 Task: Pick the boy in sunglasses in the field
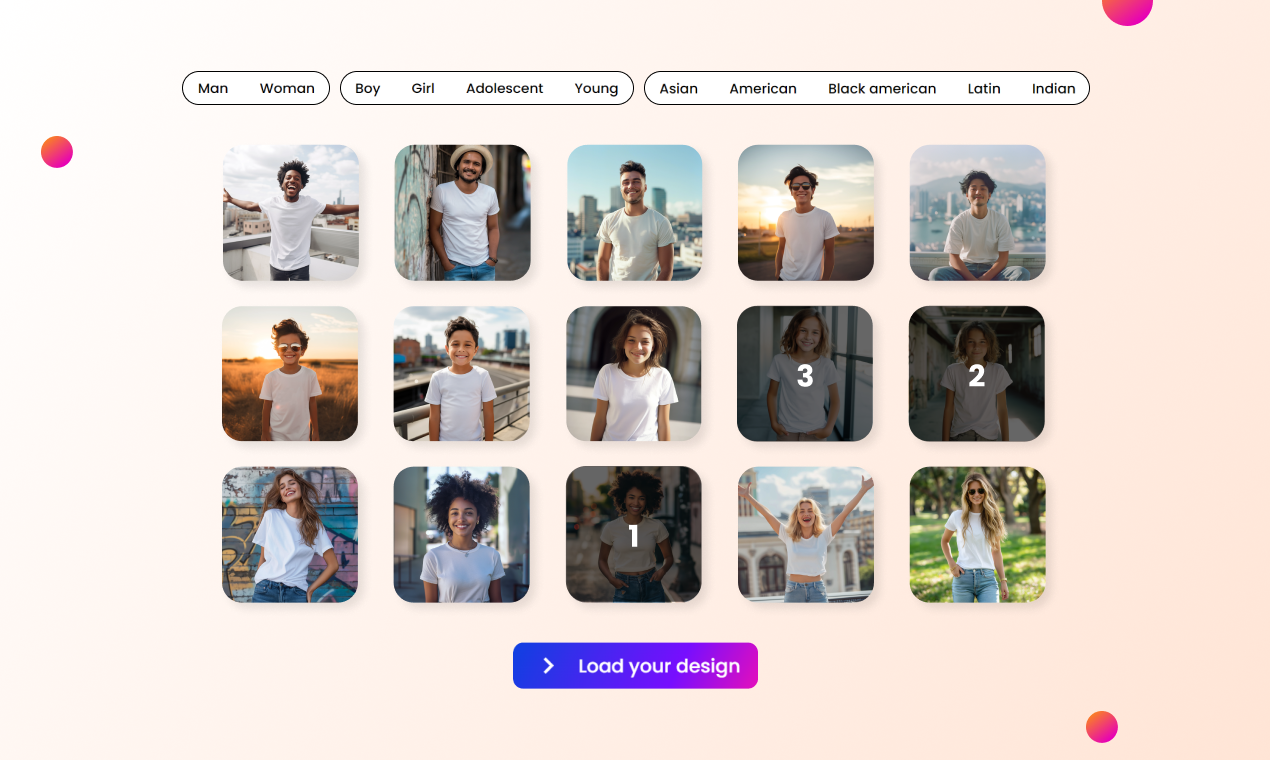click(x=290, y=374)
